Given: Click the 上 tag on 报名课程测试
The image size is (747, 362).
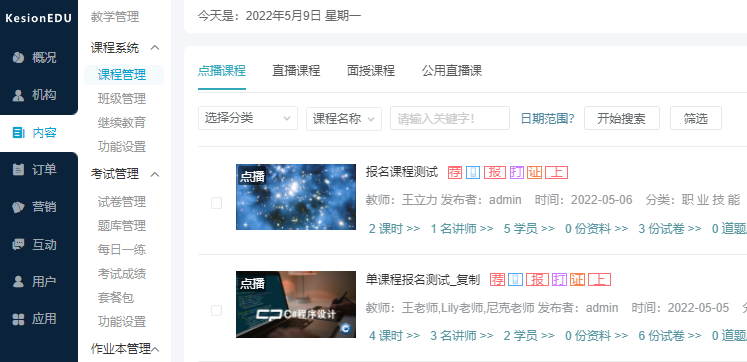Looking at the screenshot, I should click(556, 172).
